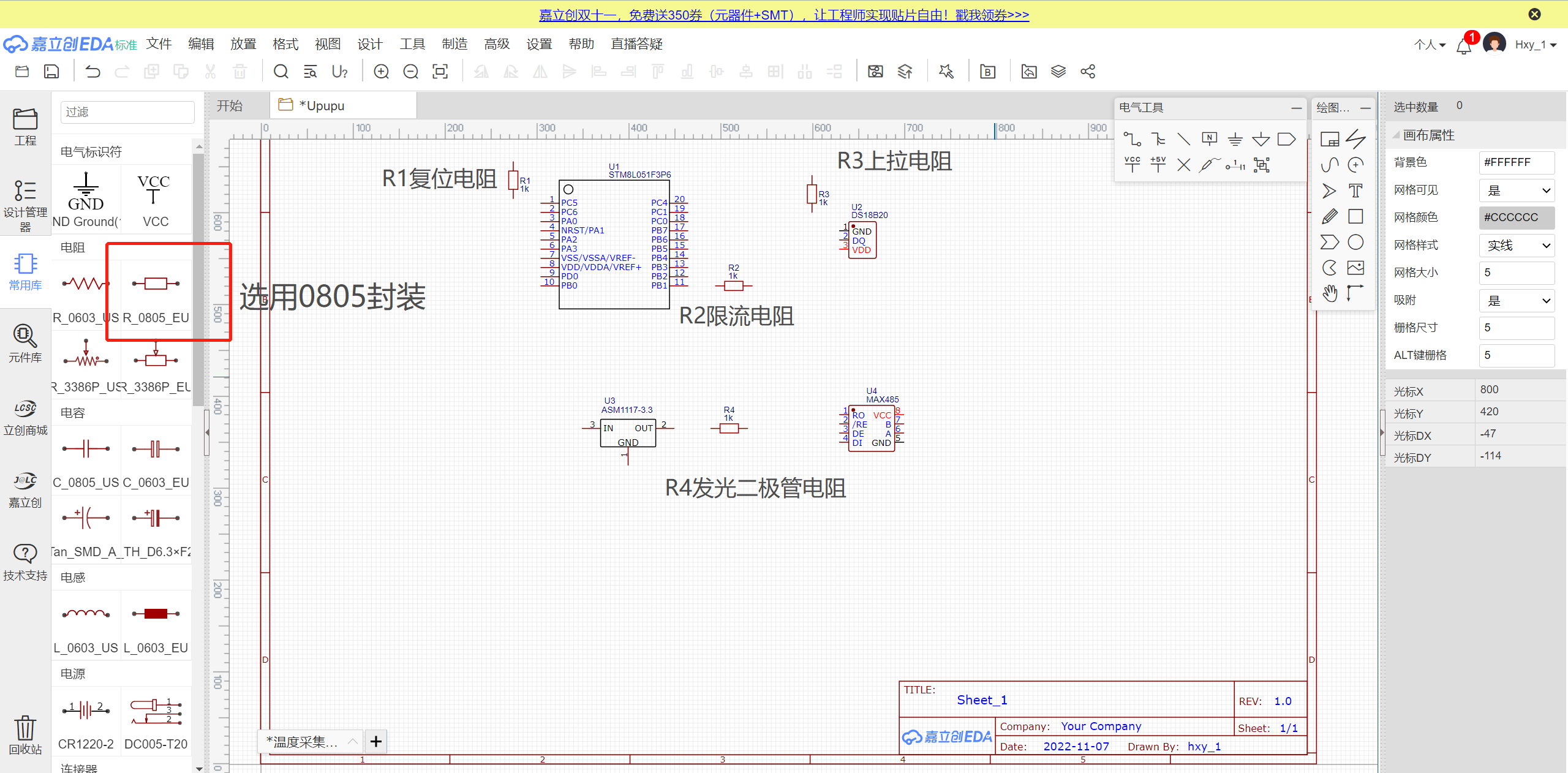Collapse the canvas properties (画布属性) section

tap(1396, 135)
